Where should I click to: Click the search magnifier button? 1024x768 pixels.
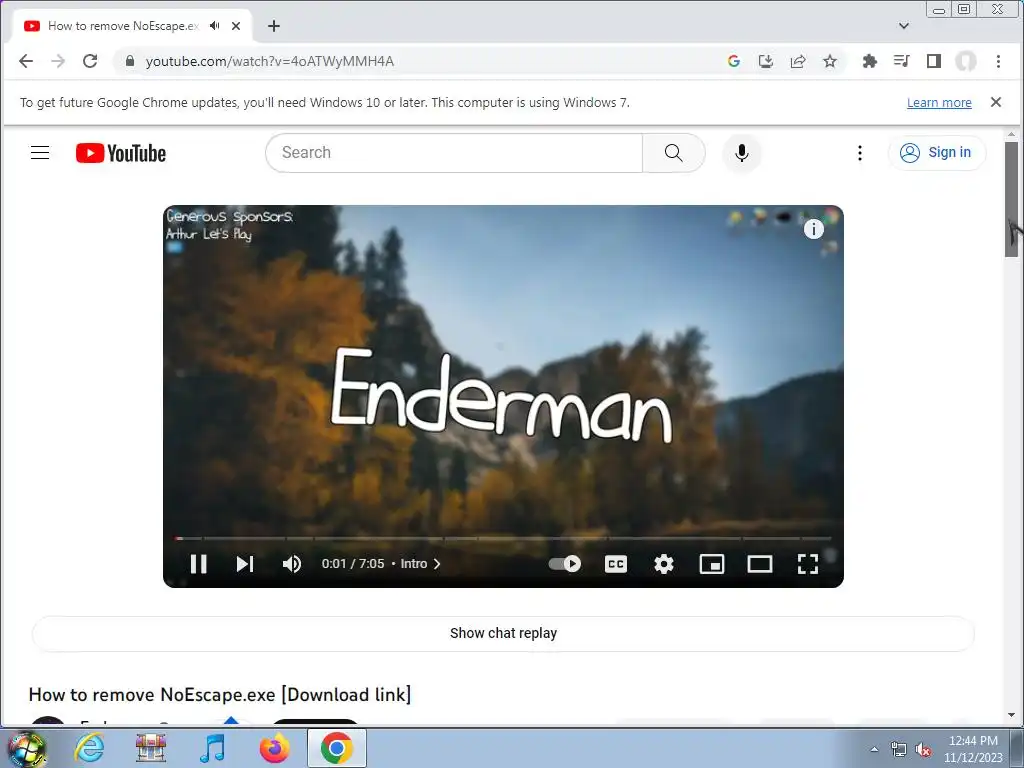click(x=673, y=153)
